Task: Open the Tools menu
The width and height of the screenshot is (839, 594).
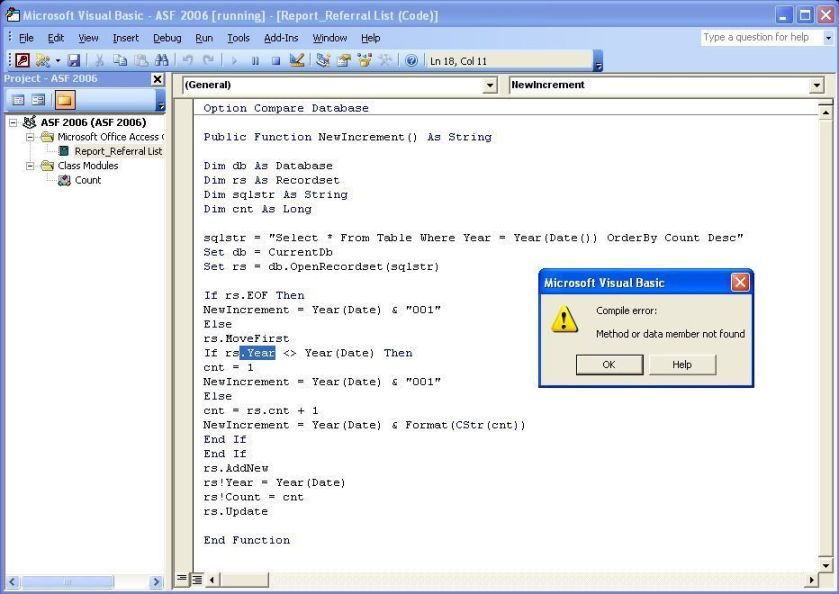Action: pyautogui.click(x=238, y=38)
